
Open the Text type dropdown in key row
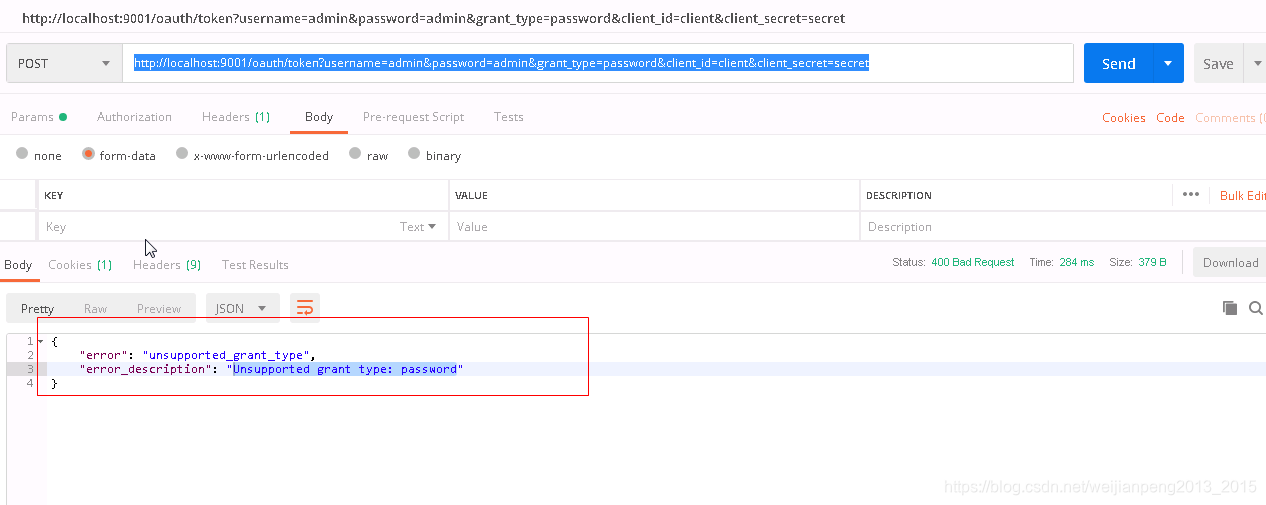418,227
